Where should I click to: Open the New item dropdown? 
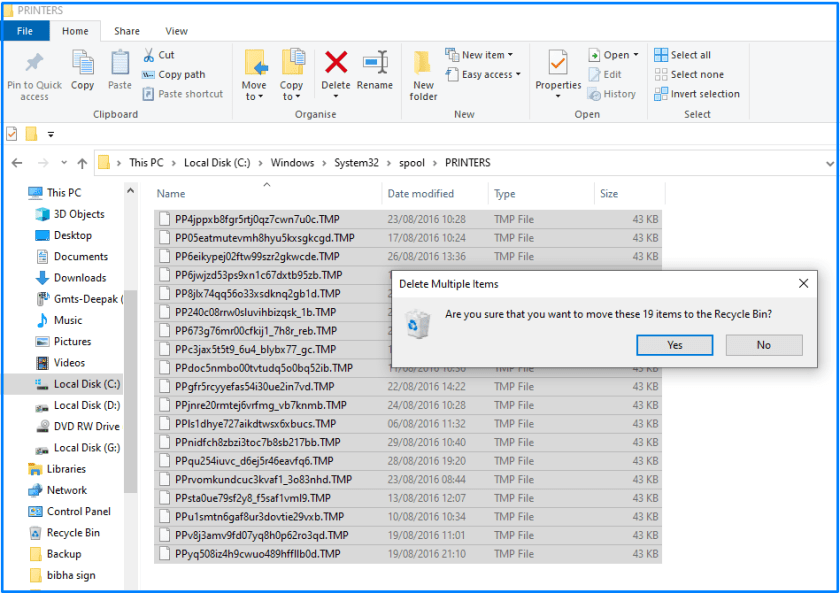coord(479,55)
